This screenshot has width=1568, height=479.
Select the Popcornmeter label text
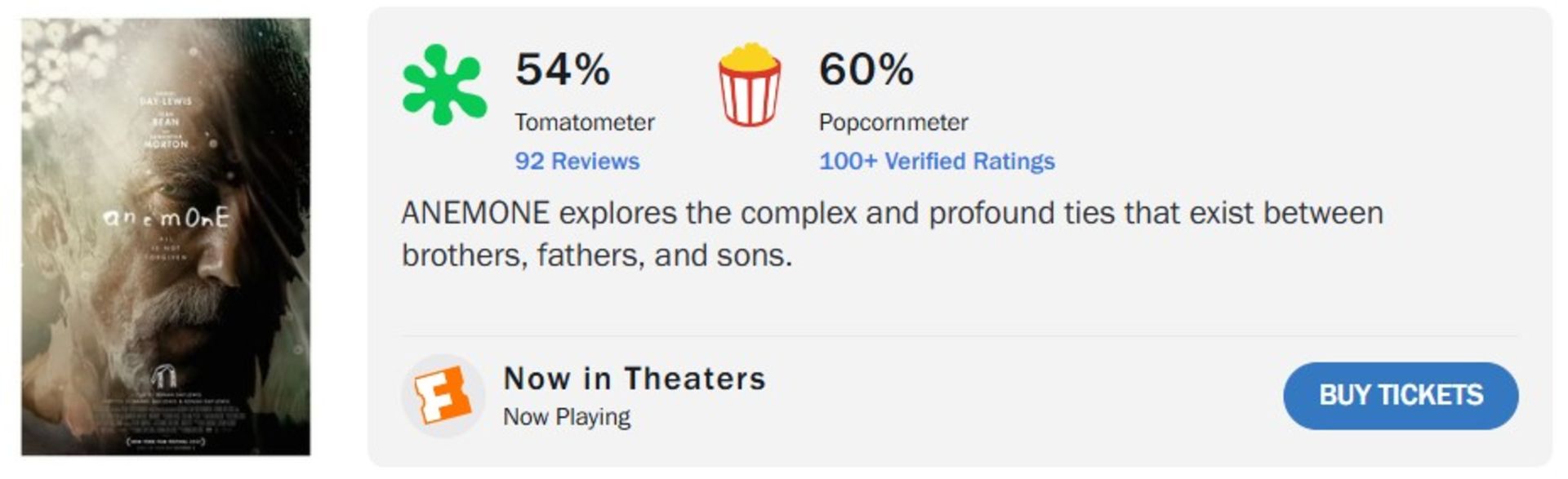(893, 122)
